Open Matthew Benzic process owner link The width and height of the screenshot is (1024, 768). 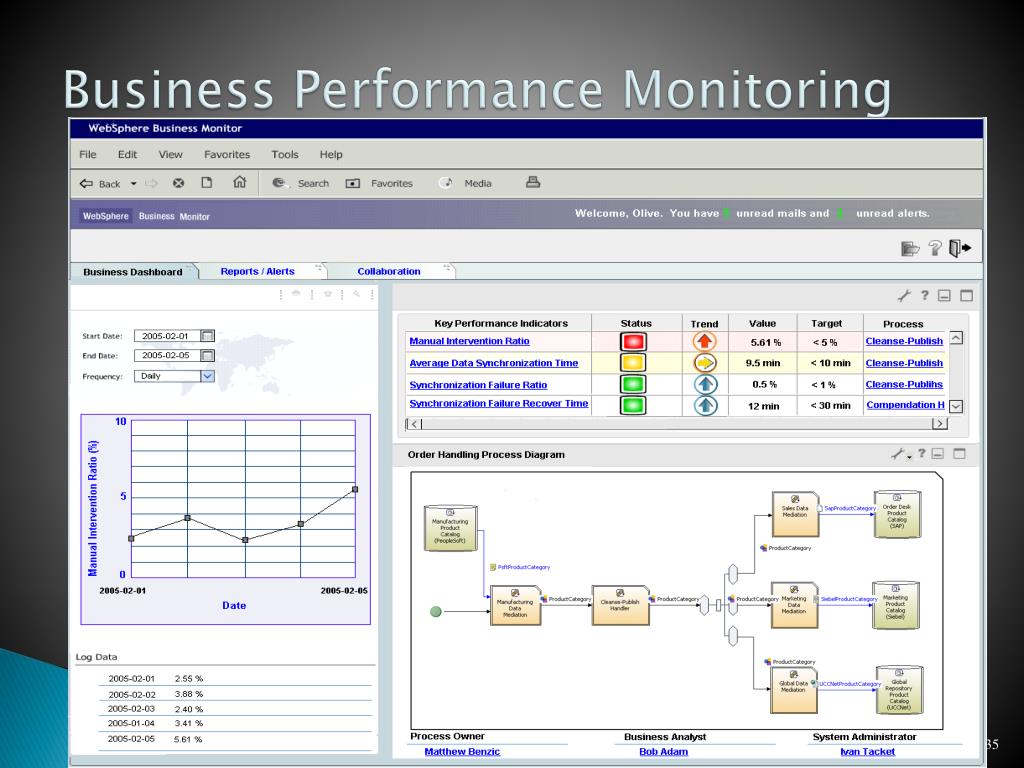click(462, 752)
